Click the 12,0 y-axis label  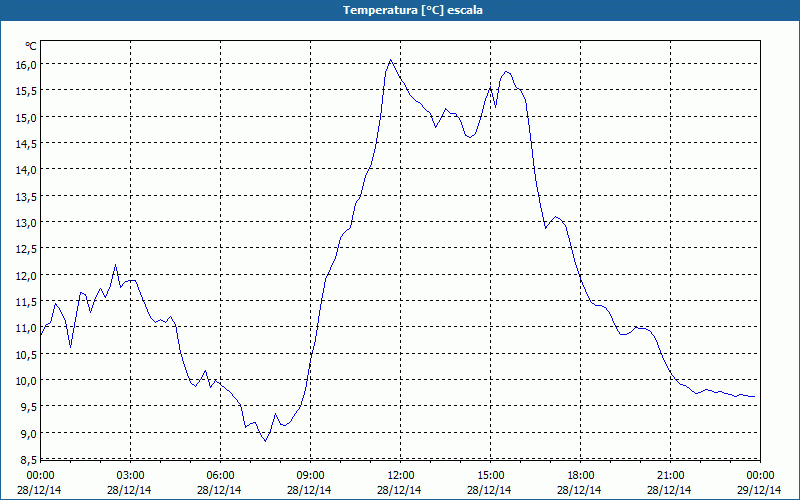27,276
